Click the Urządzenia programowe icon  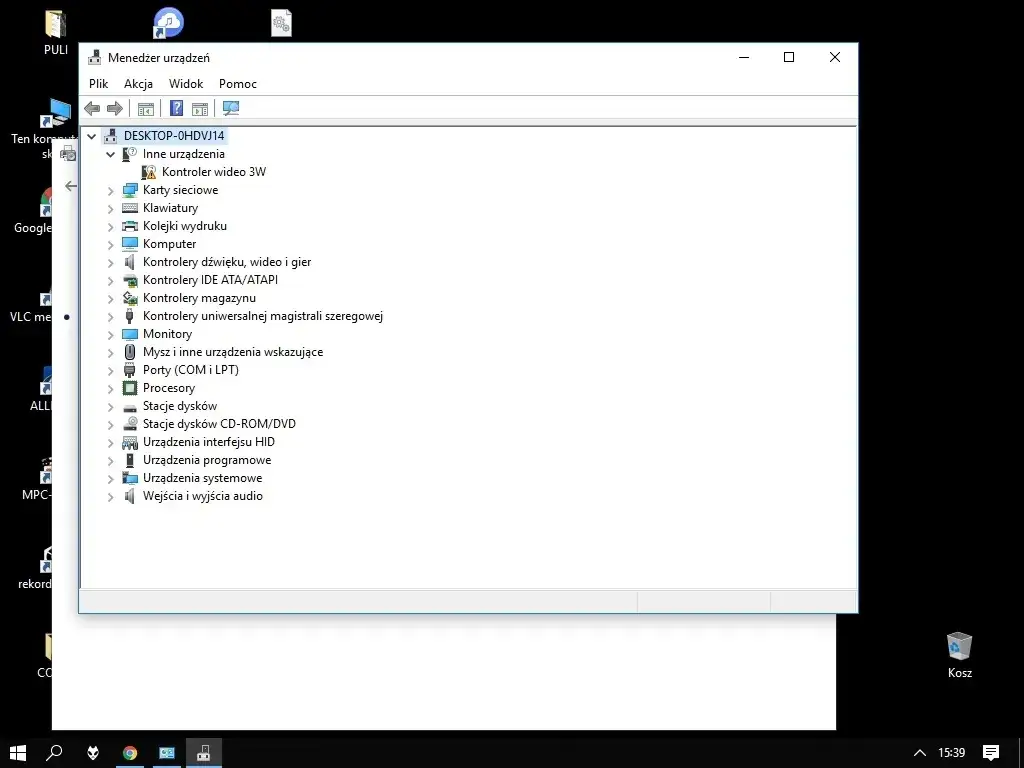tap(129, 460)
